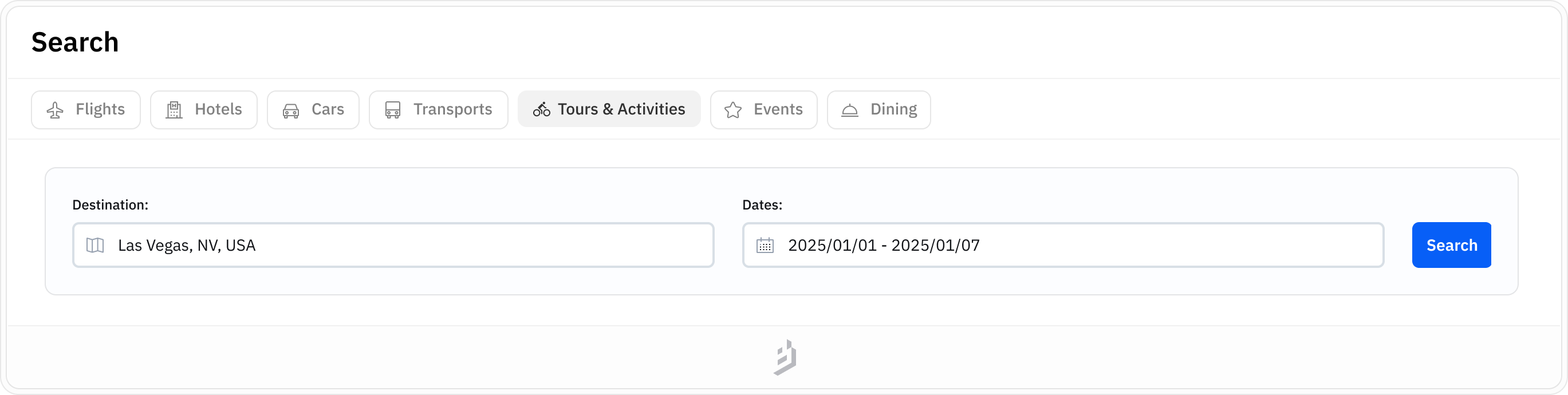The width and height of the screenshot is (1568, 395).
Task: Go to the Transports tab
Action: (x=452, y=109)
